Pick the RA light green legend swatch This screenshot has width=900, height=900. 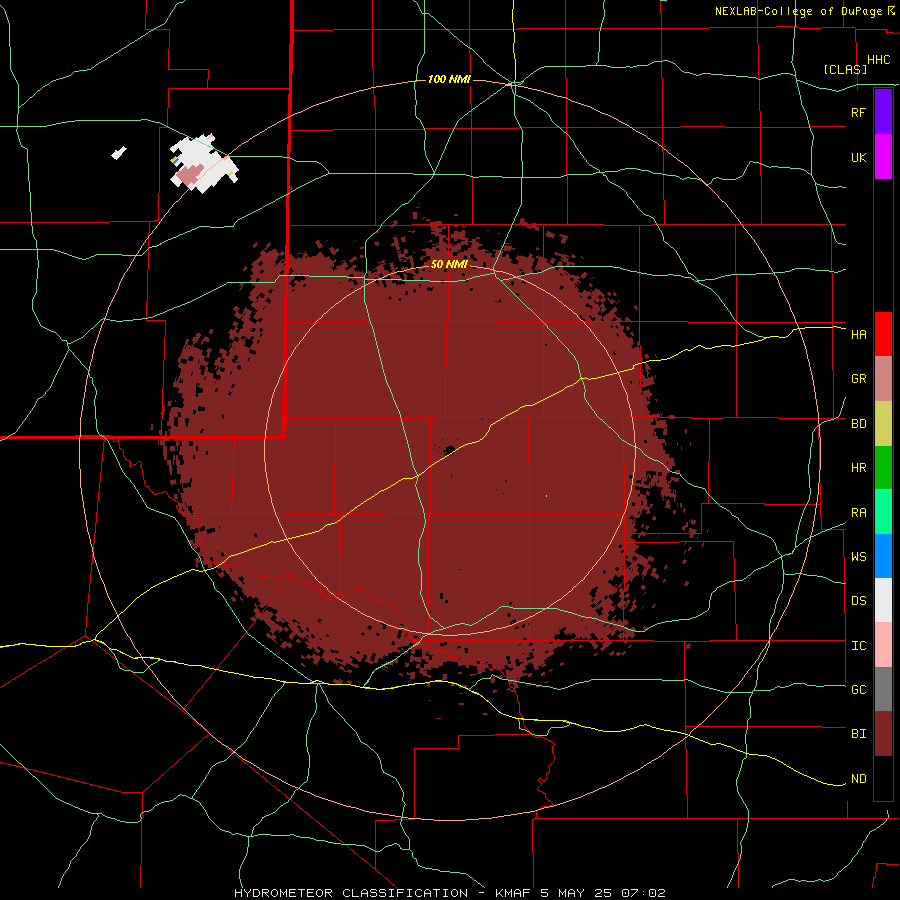(883, 512)
